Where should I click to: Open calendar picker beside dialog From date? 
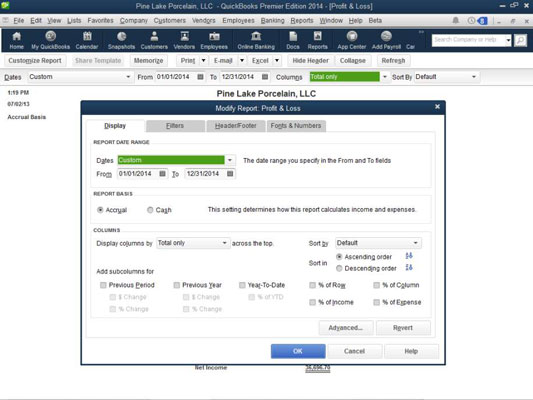tap(162, 174)
